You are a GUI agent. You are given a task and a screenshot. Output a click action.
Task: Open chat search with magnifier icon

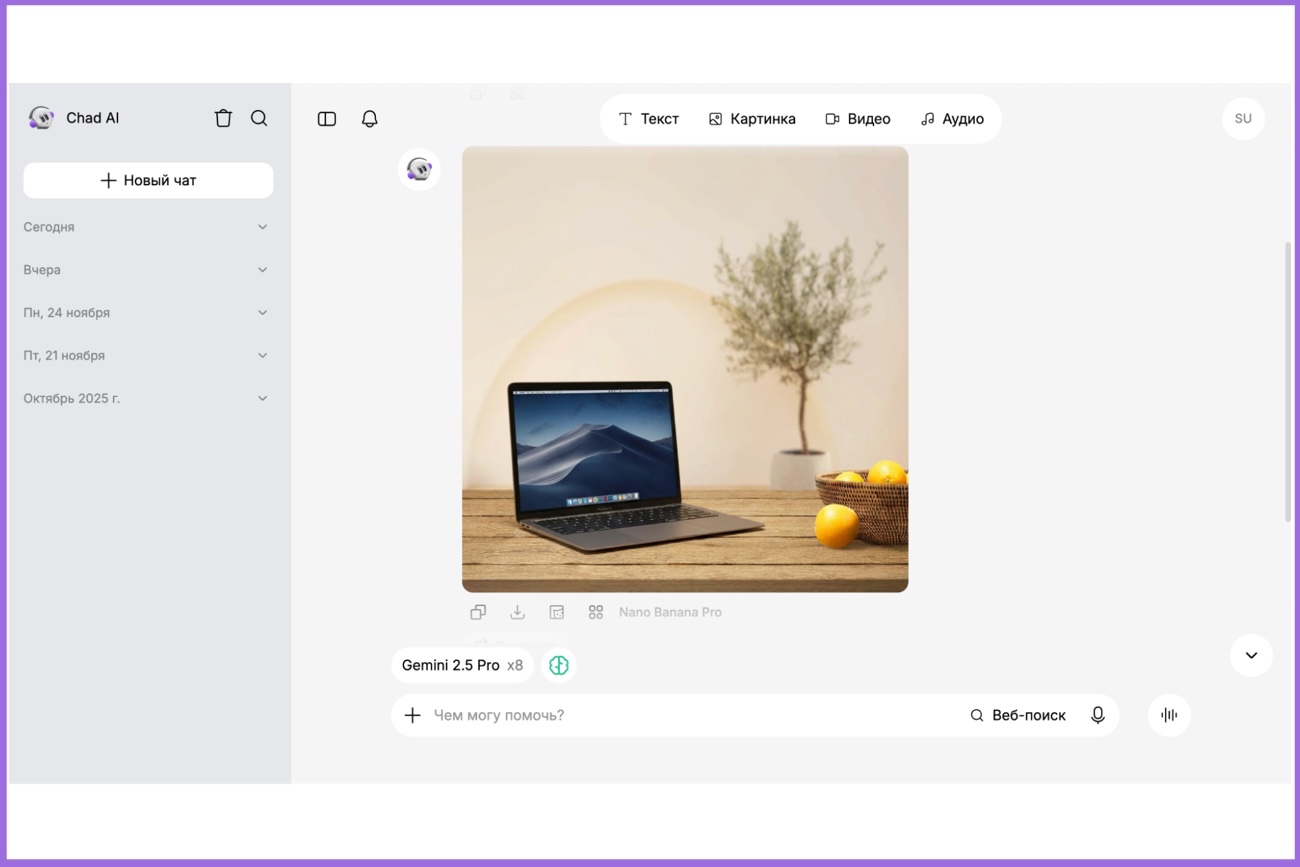click(x=259, y=118)
